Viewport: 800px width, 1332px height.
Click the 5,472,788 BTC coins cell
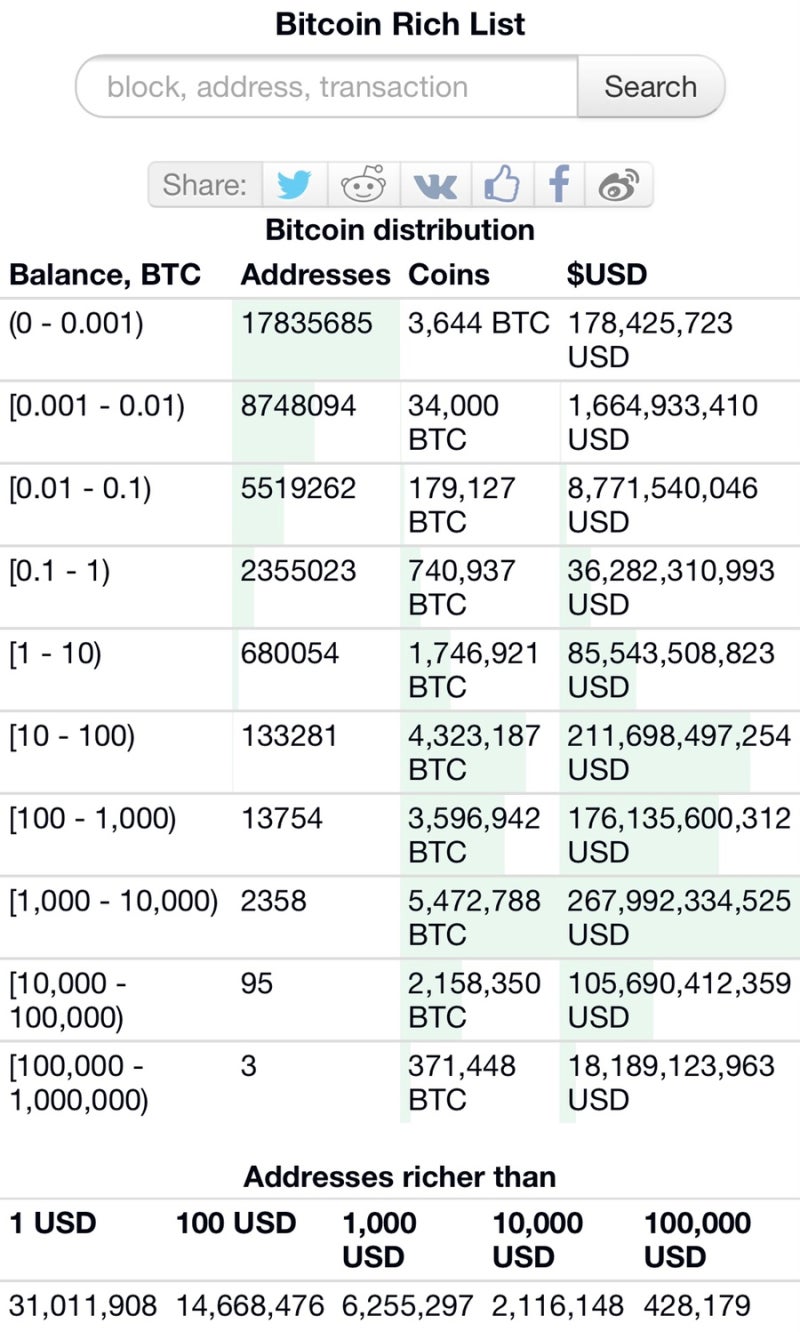point(474,917)
